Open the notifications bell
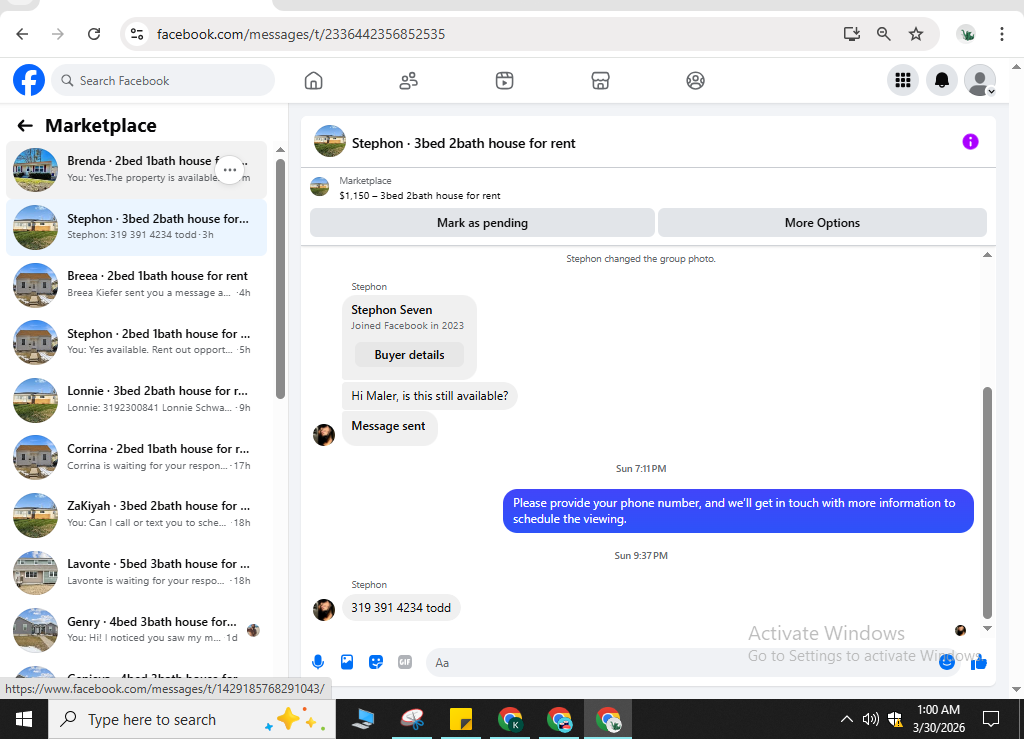This screenshot has height=739, width=1024. click(942, 80)
